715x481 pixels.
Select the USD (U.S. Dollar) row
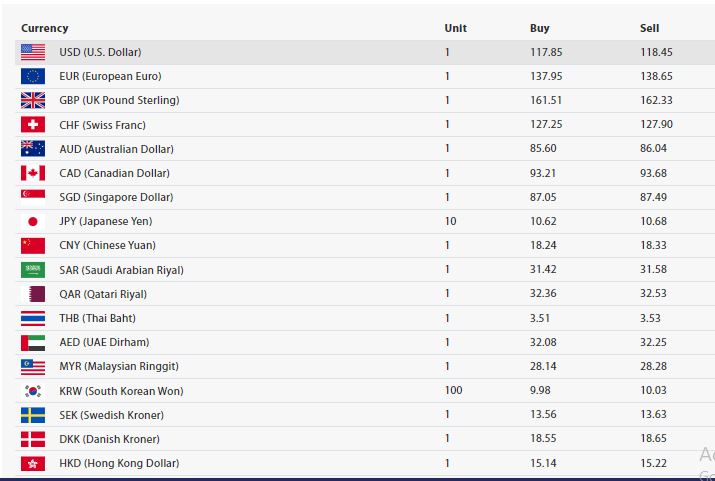pyautogui.click(x=365, y=52)
